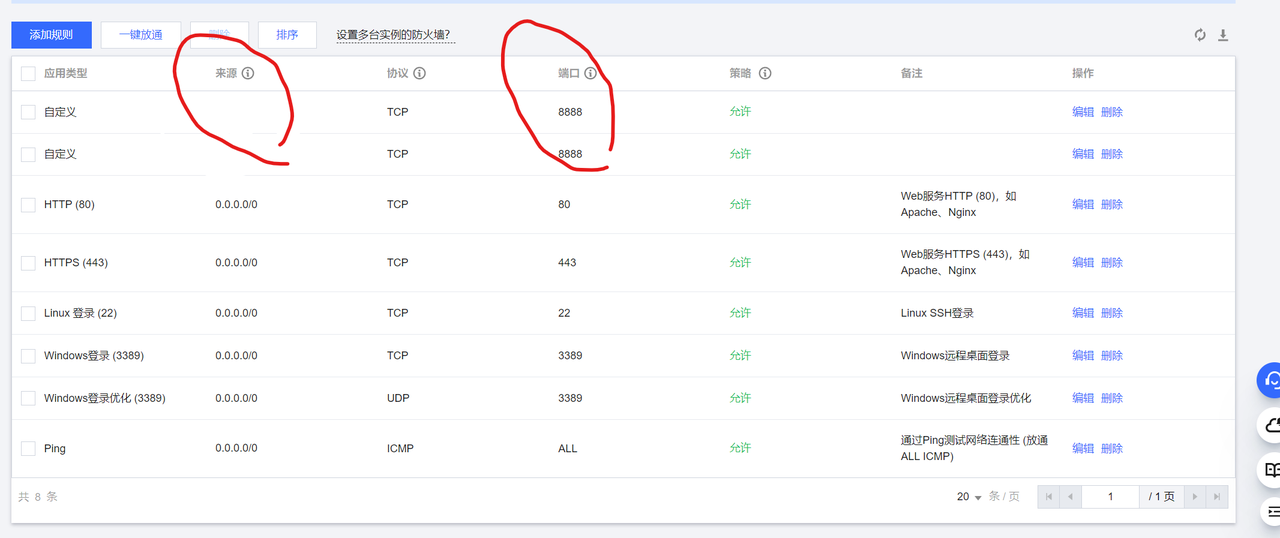
Task: Click the refresh icon above the table
Action: click(1200, 35)
